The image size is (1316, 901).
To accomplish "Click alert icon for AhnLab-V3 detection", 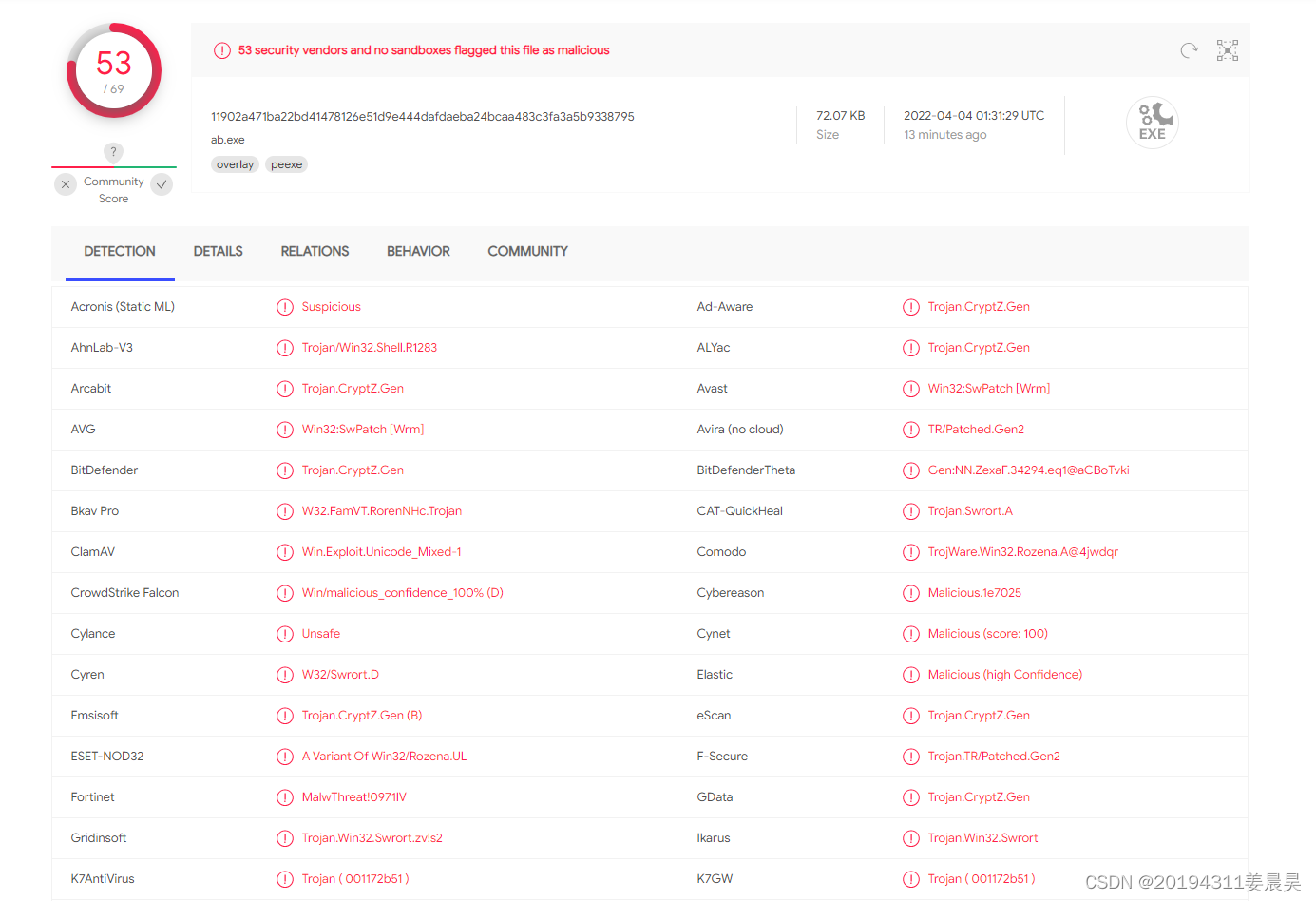I will [285, 348].
